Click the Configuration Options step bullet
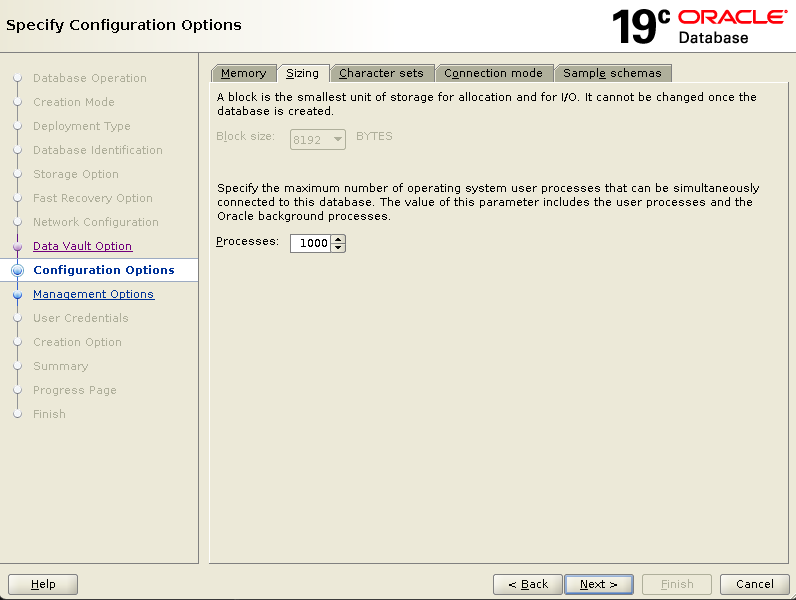The height and width of the screenshot is (600, 796). tap(18, 271)
